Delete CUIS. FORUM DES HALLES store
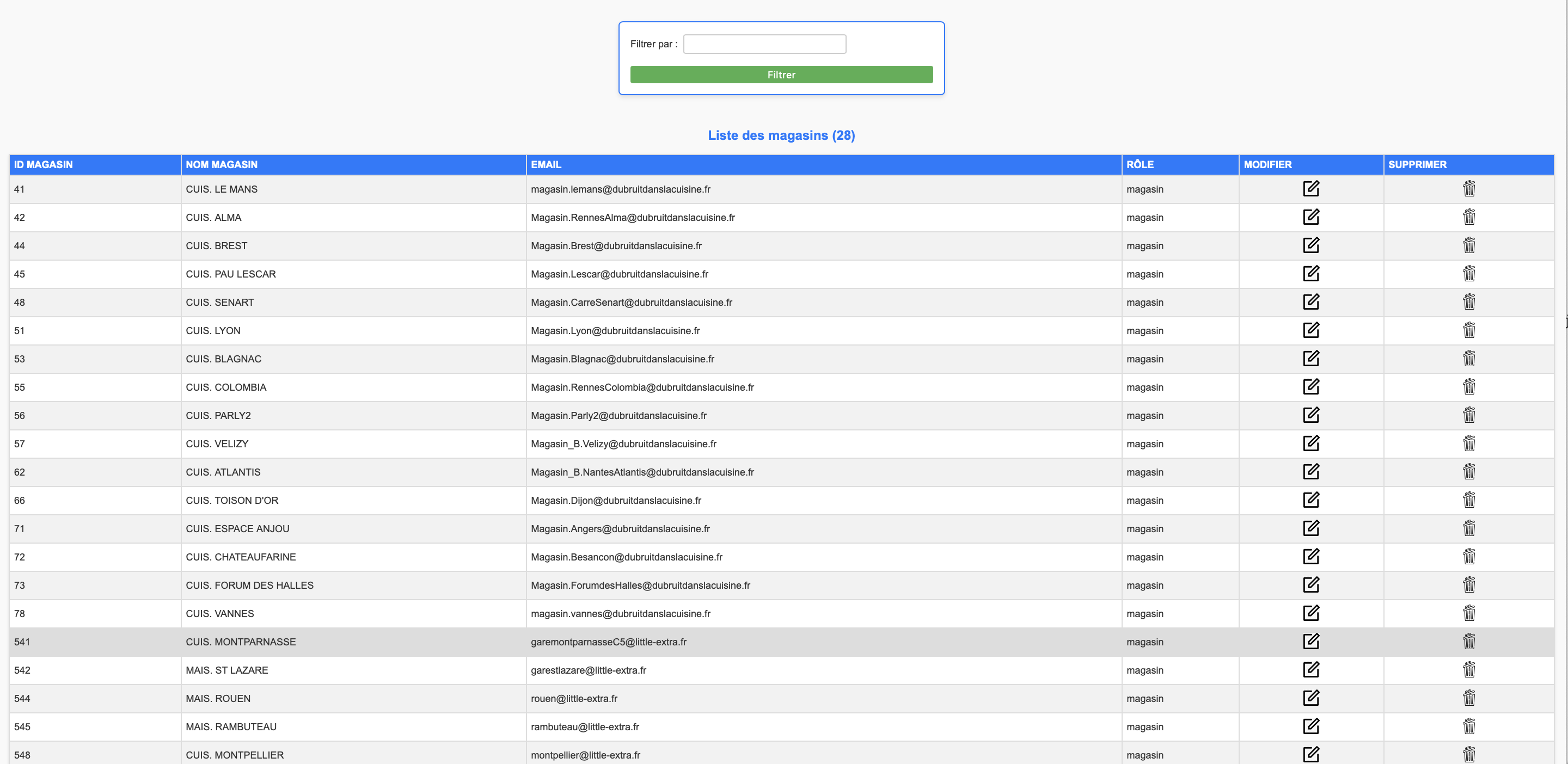Viewport: 1568px width, 764px height. (x=1469, y=584)
